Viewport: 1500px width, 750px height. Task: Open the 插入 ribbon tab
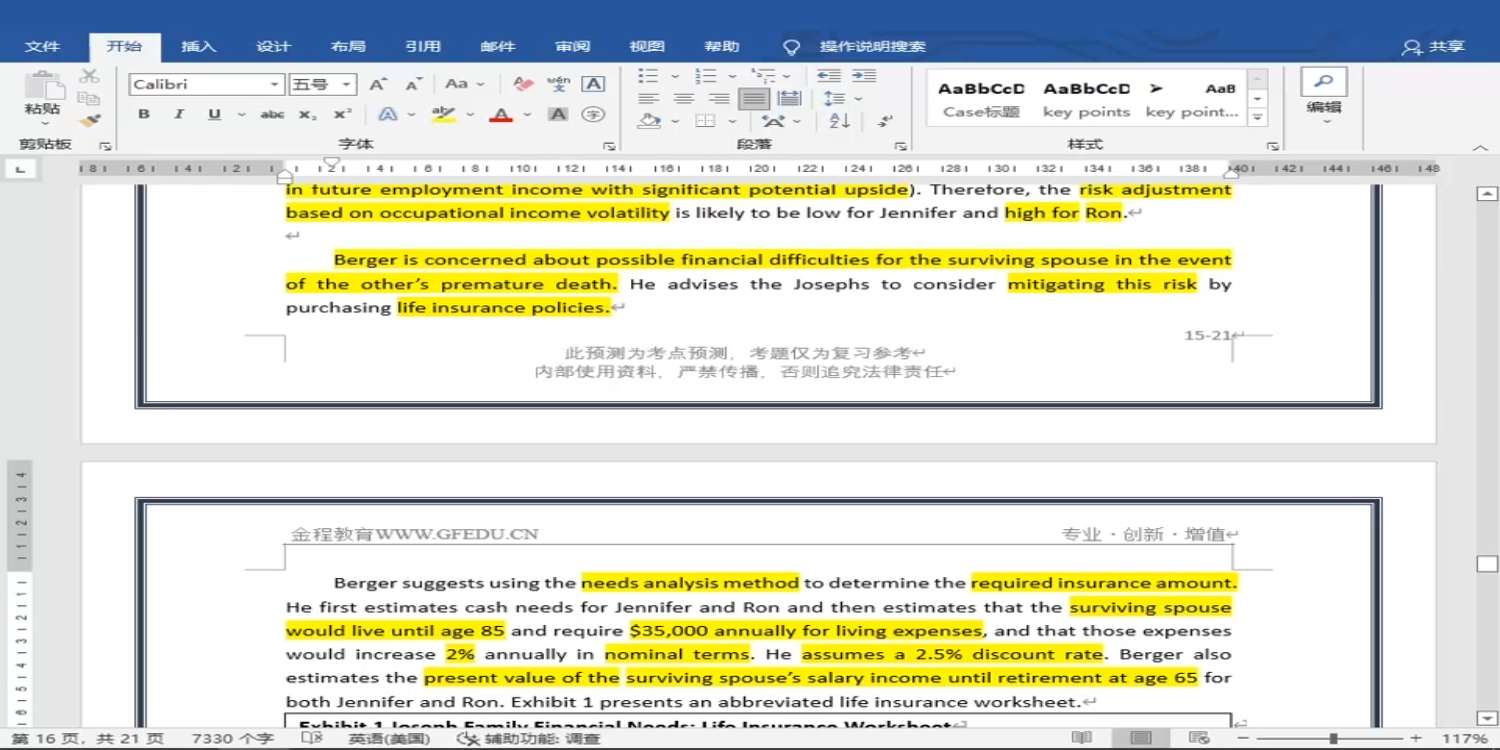coord(198,46)
